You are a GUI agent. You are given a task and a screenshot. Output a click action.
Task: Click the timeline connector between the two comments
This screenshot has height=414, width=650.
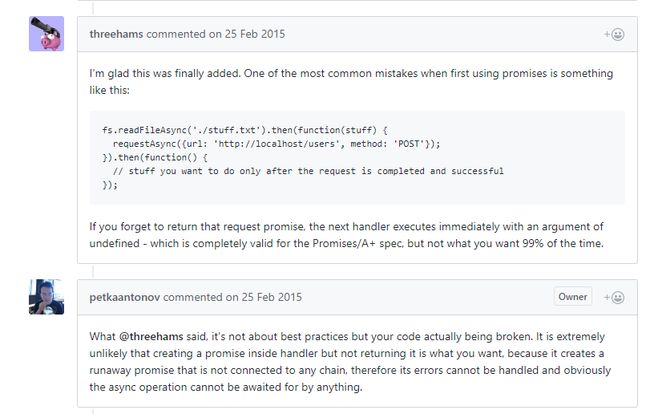(93, 271)
